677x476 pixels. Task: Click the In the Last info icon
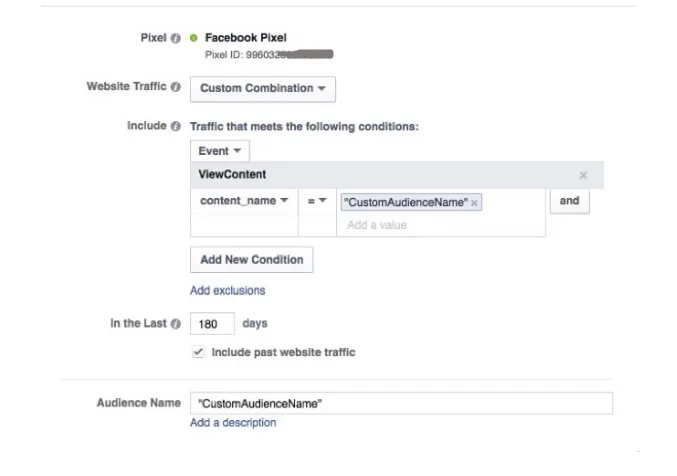pos(175,324)
